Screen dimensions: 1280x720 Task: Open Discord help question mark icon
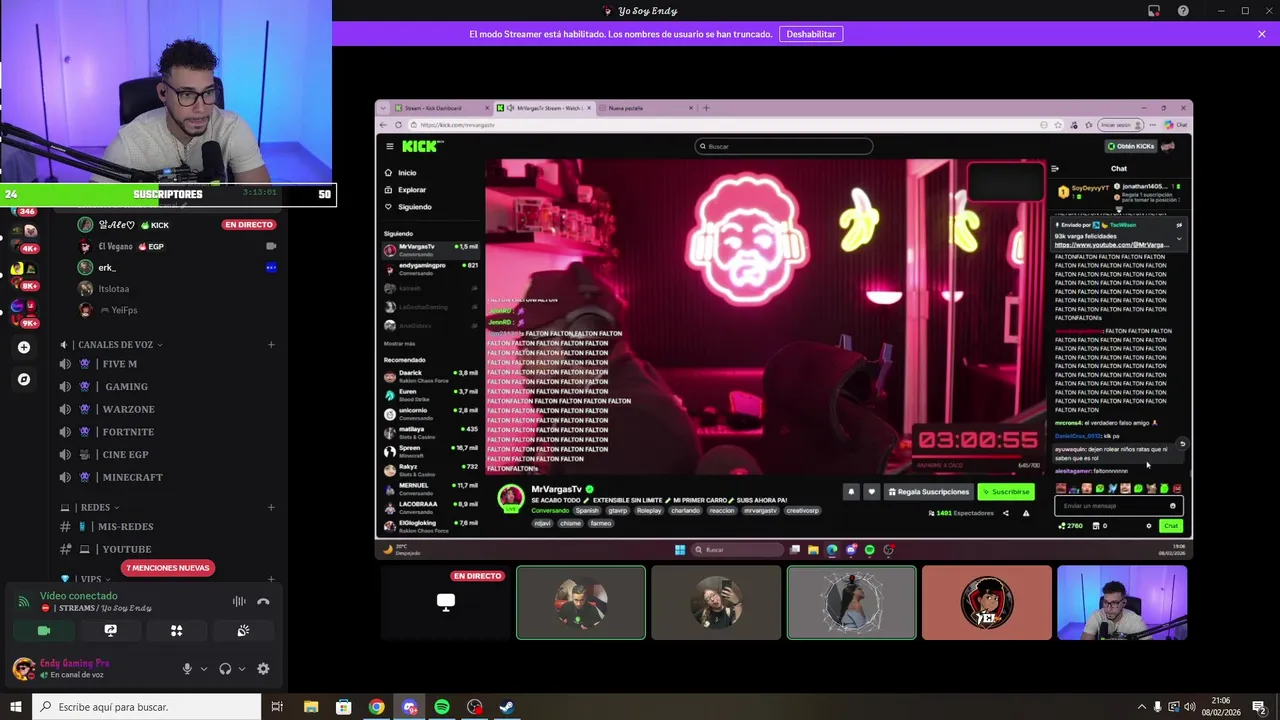pos(1183,11)
